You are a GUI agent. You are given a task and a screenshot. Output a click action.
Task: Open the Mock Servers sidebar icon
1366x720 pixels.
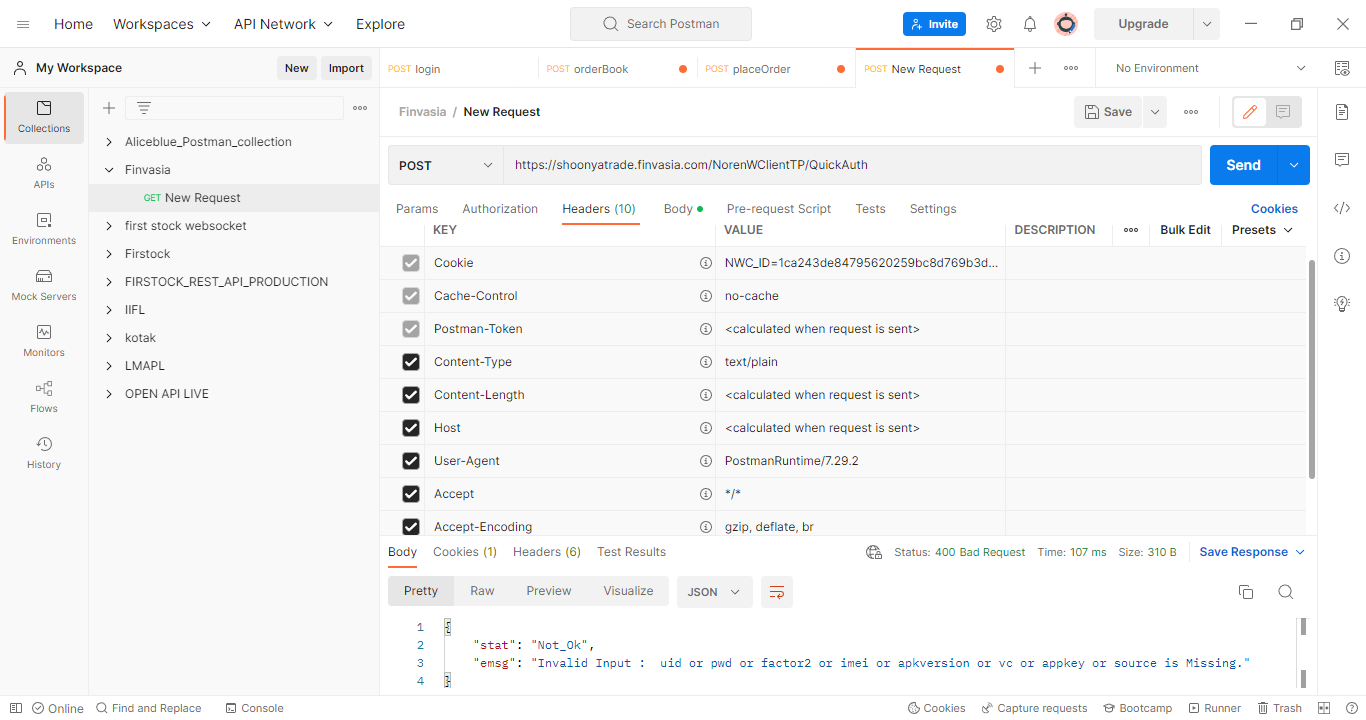pos(44,285)
